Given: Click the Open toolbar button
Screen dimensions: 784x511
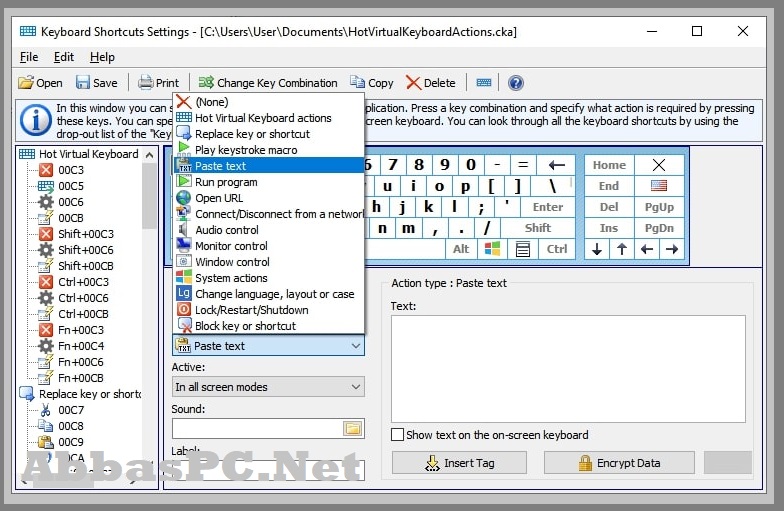Looking at the screenshot, I should pos(40,82).
